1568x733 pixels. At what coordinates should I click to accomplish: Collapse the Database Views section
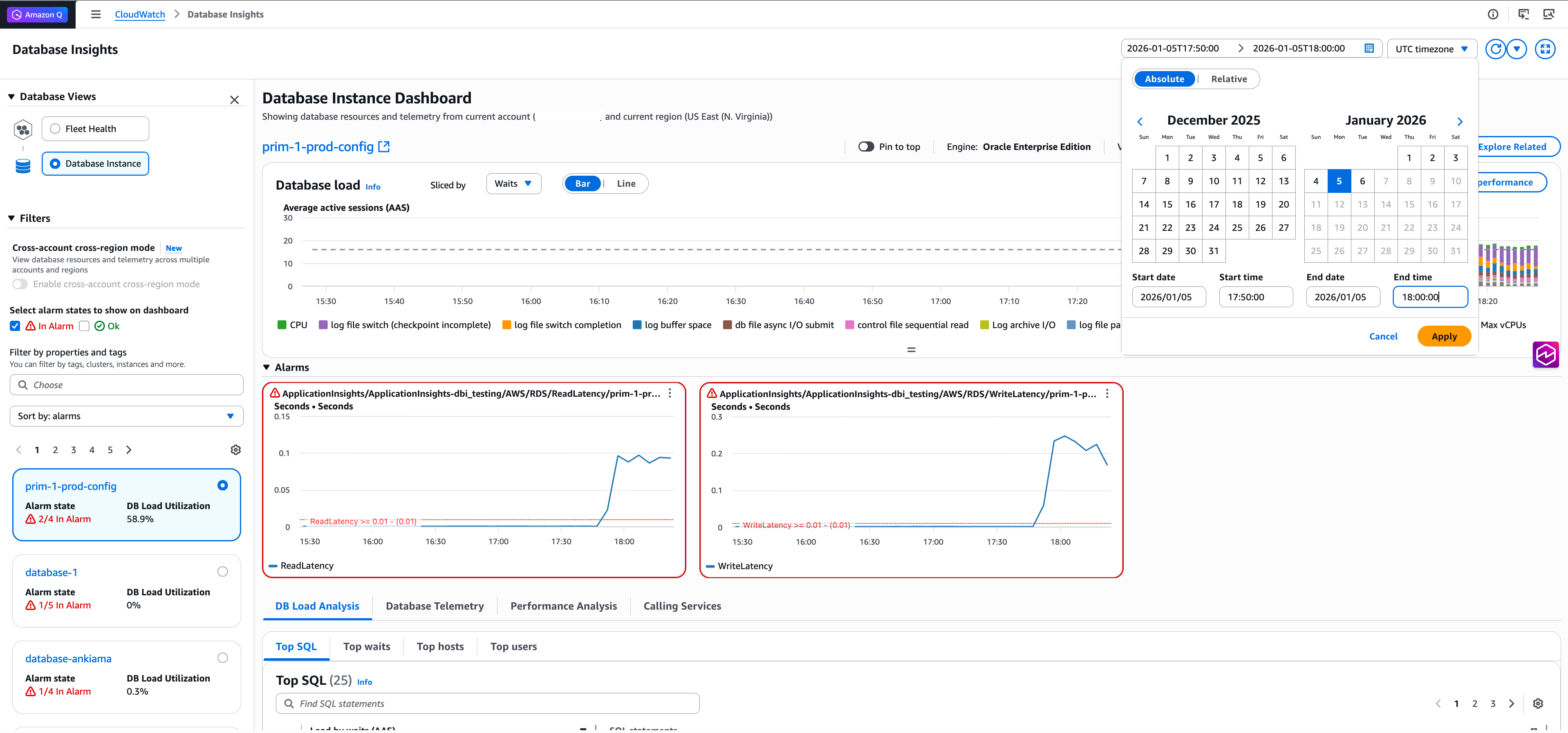pos(11,97)
